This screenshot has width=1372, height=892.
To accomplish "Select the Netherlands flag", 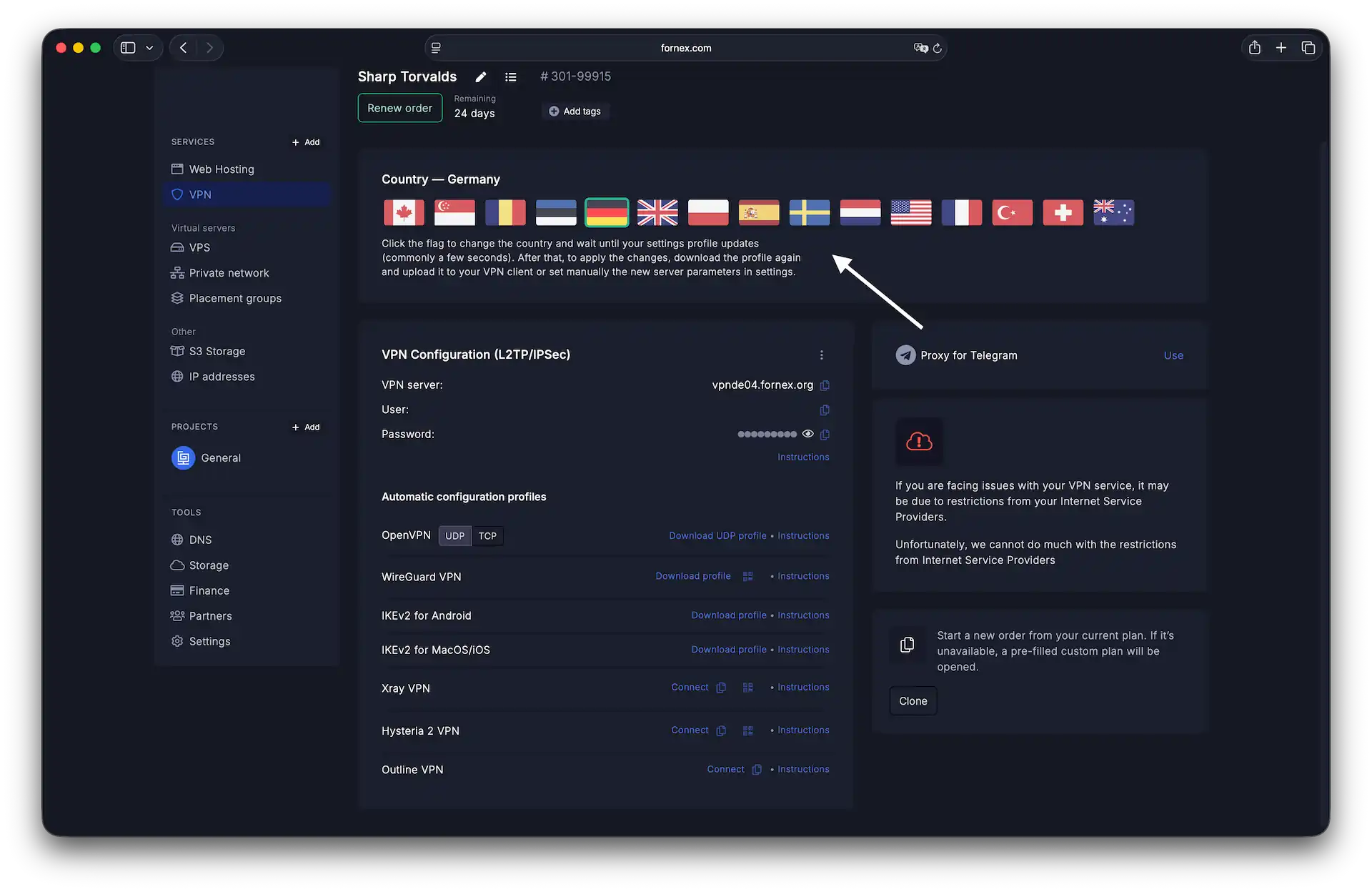I will (x=860, y=212).
